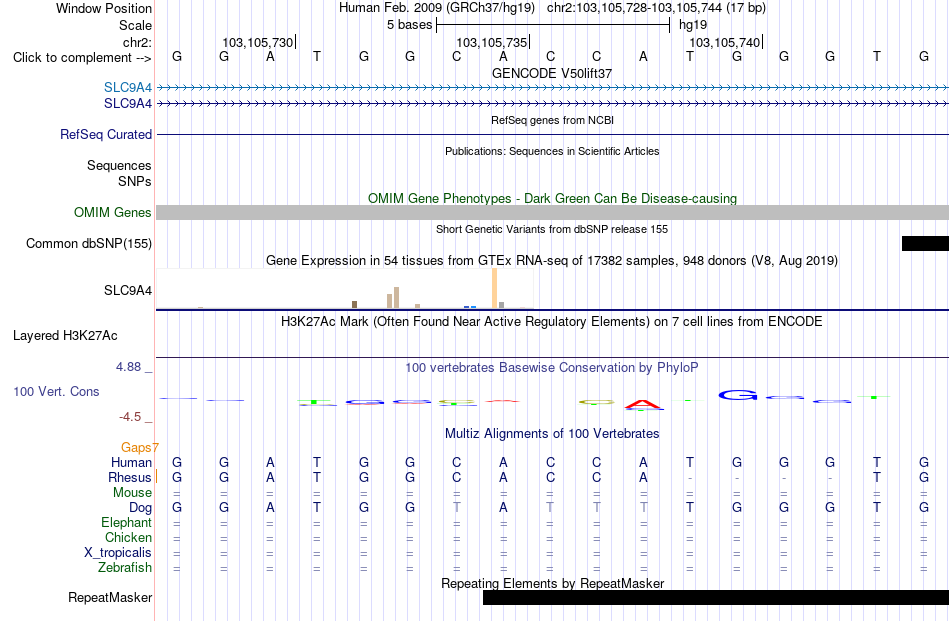This screenshot has width=950, height=621.
Task: Select the Mouse alignment row label
Action: (132, 493)
